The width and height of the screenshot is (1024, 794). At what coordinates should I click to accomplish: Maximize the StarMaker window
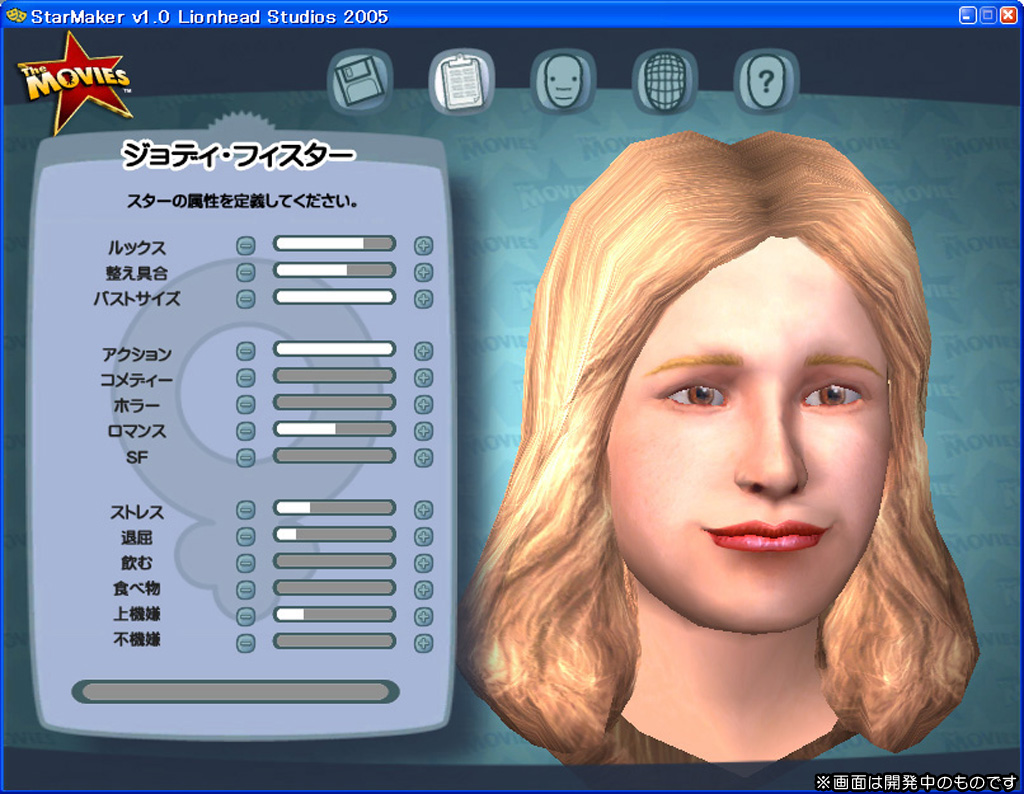[988, 16]
